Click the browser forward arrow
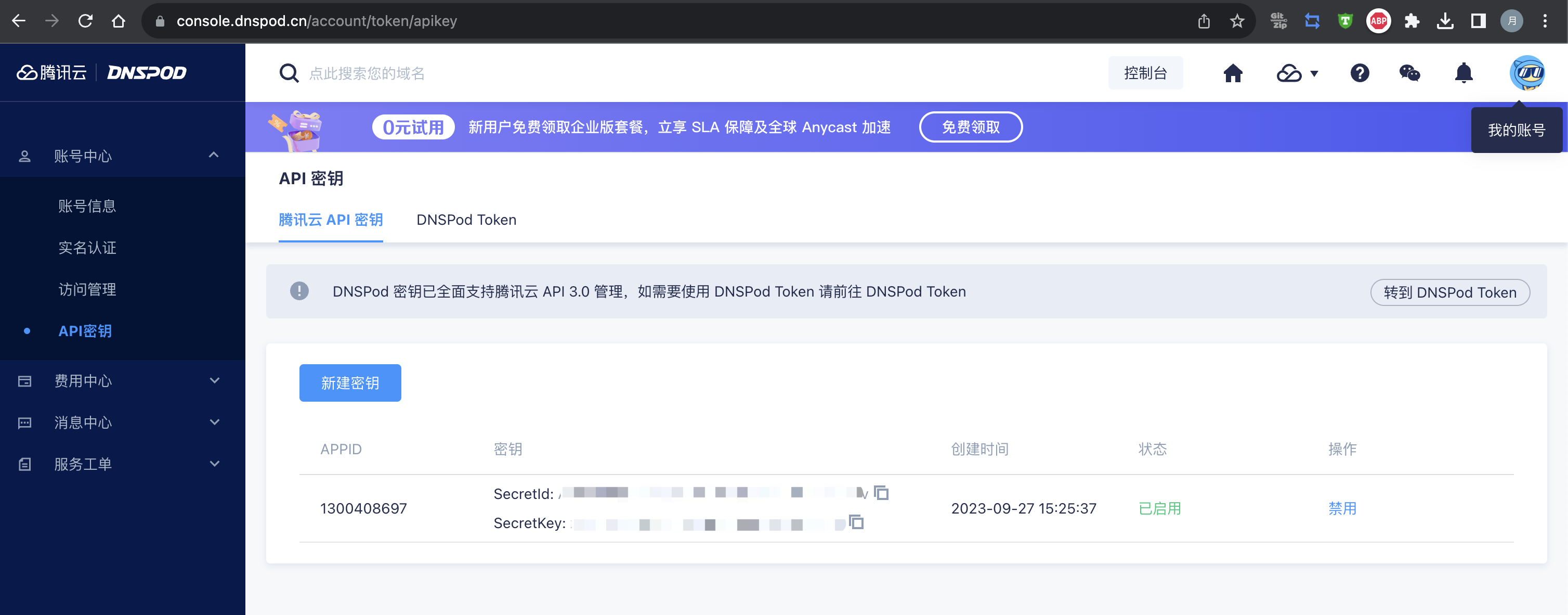 52,21
